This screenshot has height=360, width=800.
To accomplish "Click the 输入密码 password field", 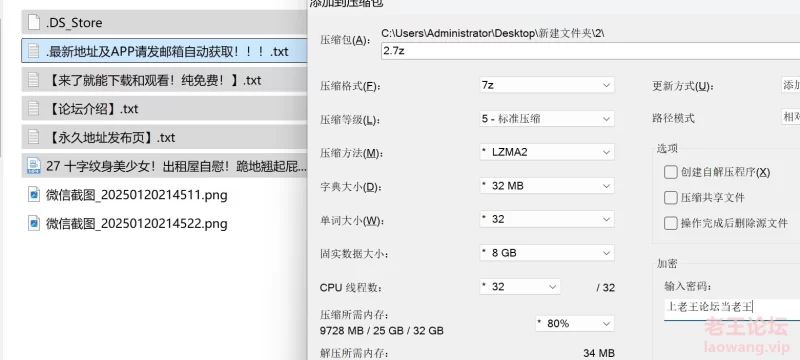I will (732, 307).
